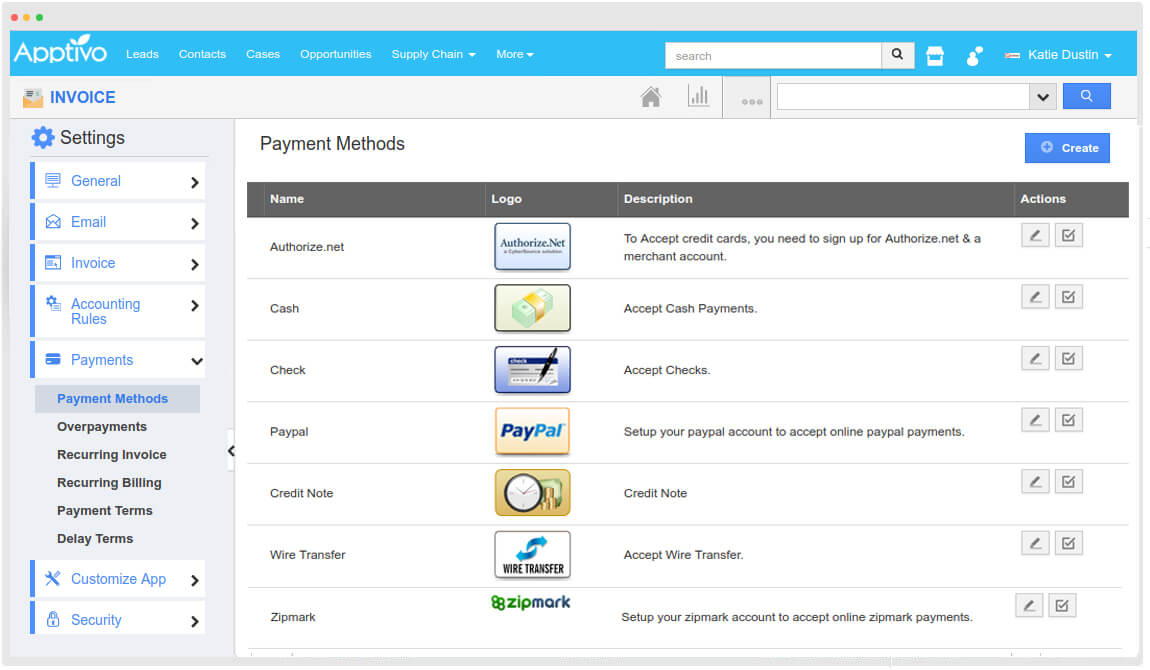
Task: Enable the Credit Note payment method
Action: tap(1068, 481)
